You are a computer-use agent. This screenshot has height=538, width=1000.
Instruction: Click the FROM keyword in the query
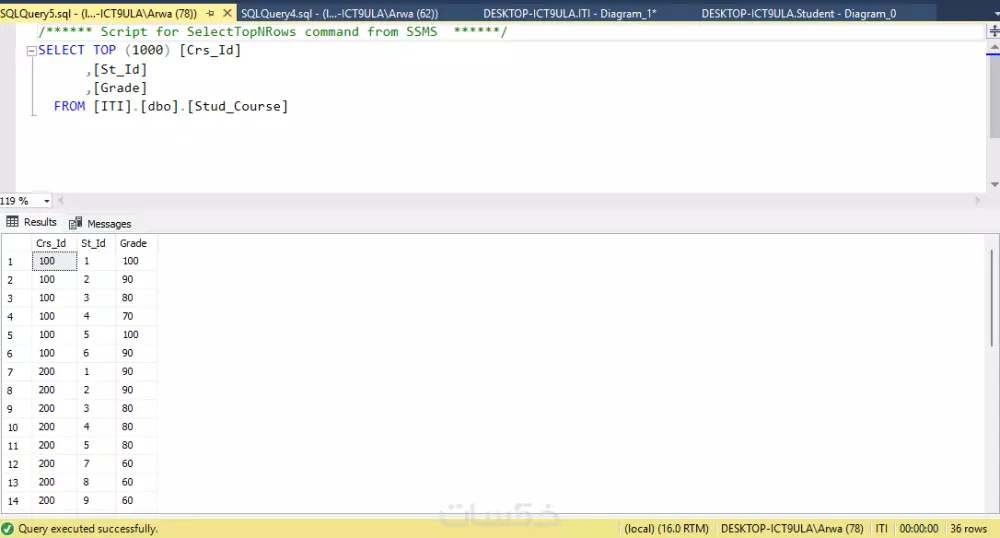[x=70, y=106]
